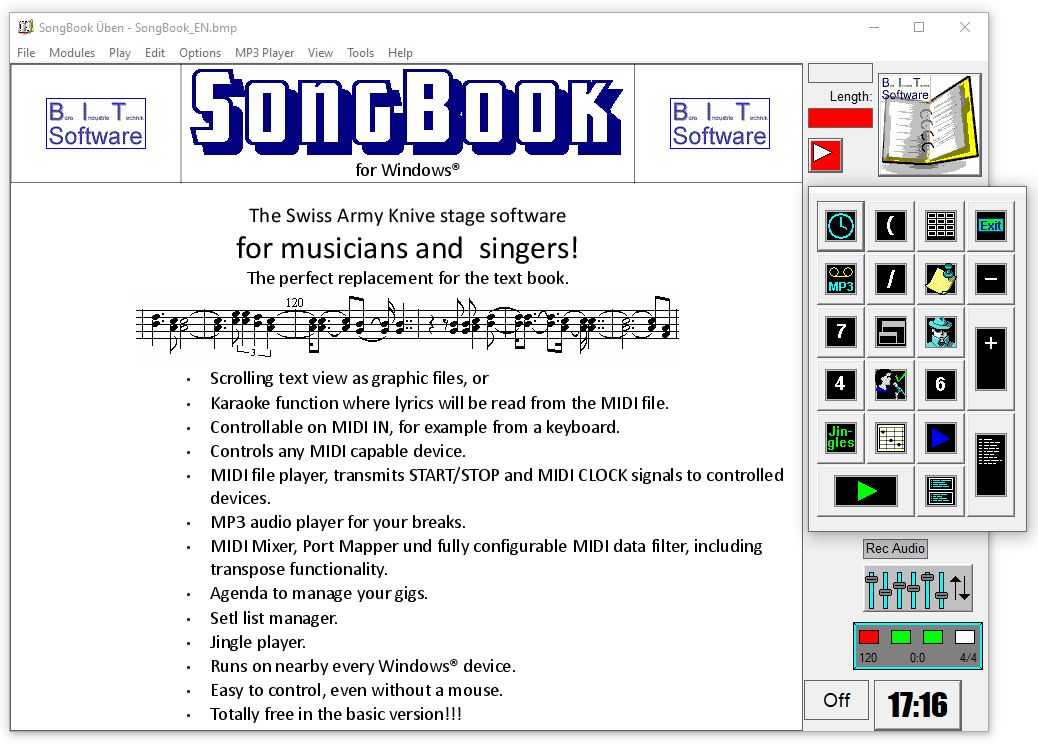This screenshot has width=1038, height=744.
Task: Click the number 4 keypad button
Action: point(841,384)
